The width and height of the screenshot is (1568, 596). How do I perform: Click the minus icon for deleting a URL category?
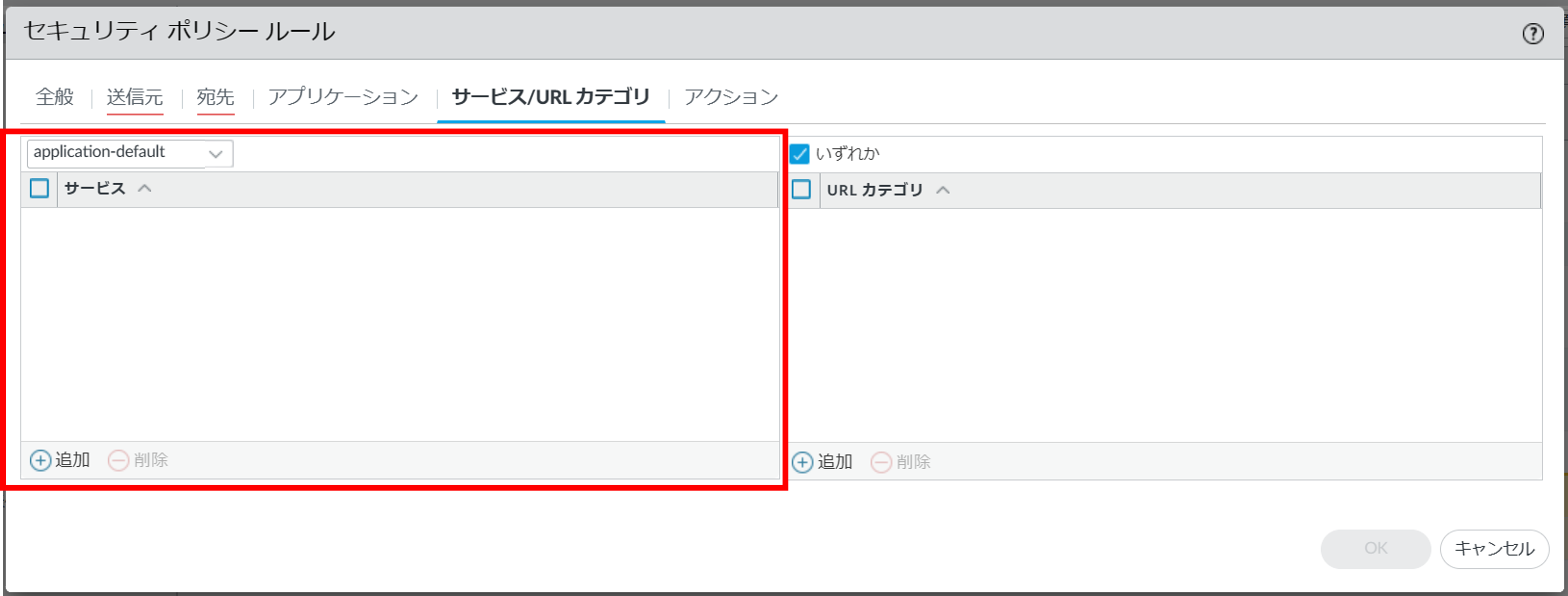coord(881,462)
